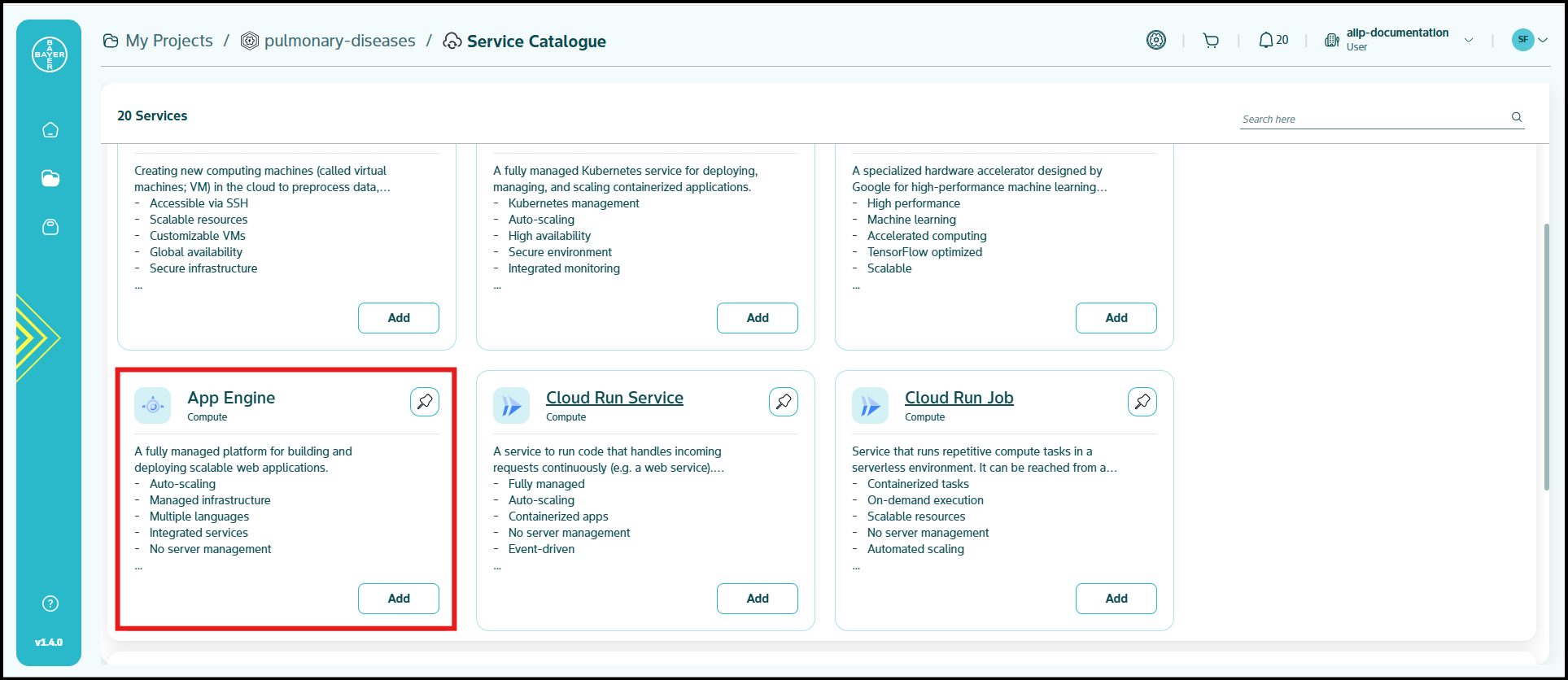Expand the allp-documentation organization dropdown
The image size is (1568, 680).
click(x=1469, y=40)
